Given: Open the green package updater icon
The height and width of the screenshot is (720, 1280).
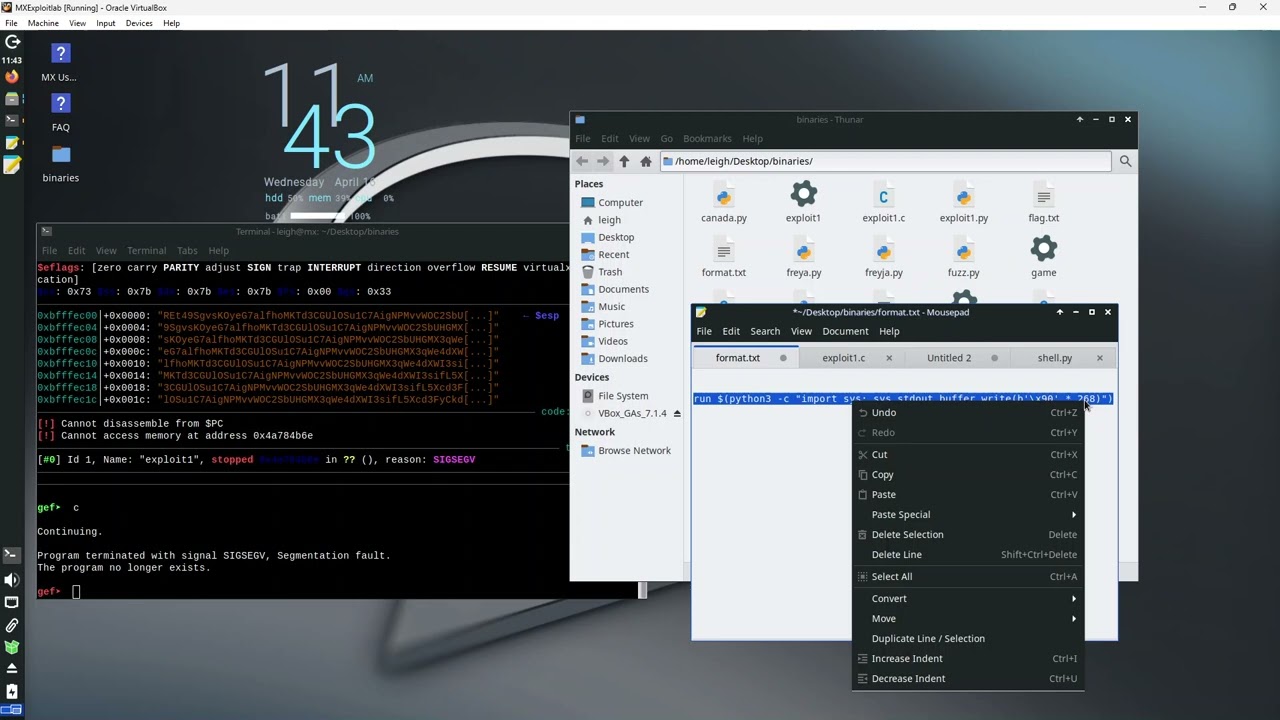Looking at the screenshot, I should tap(12, 647).
